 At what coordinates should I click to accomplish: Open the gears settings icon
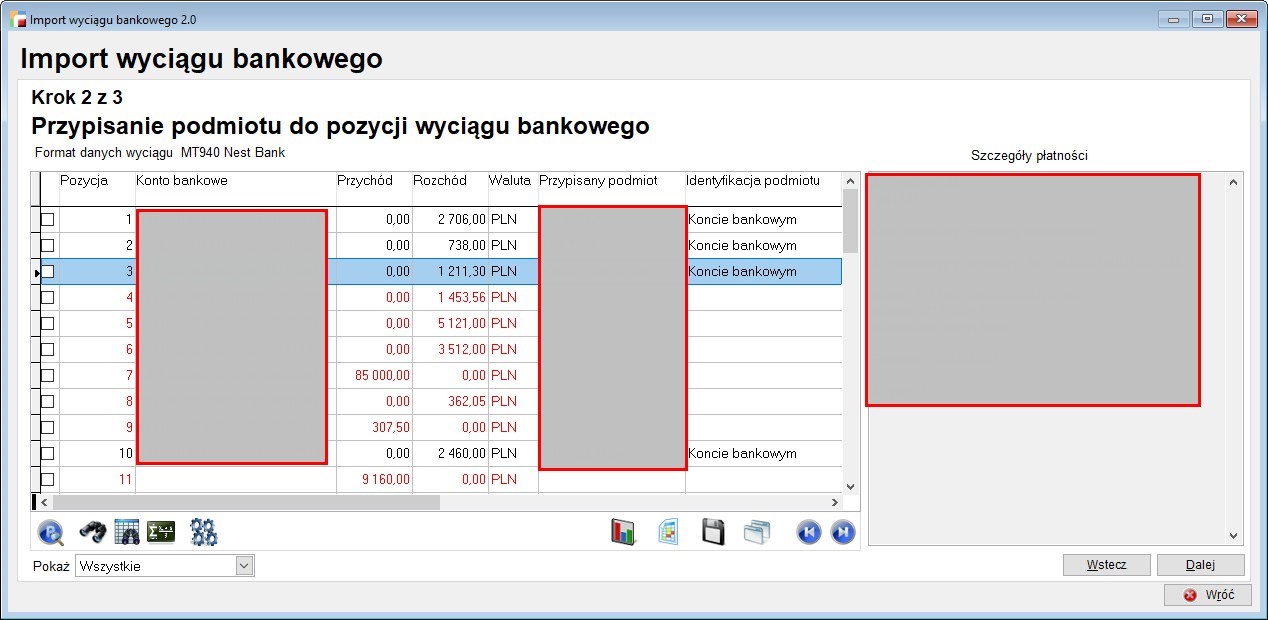204,532
